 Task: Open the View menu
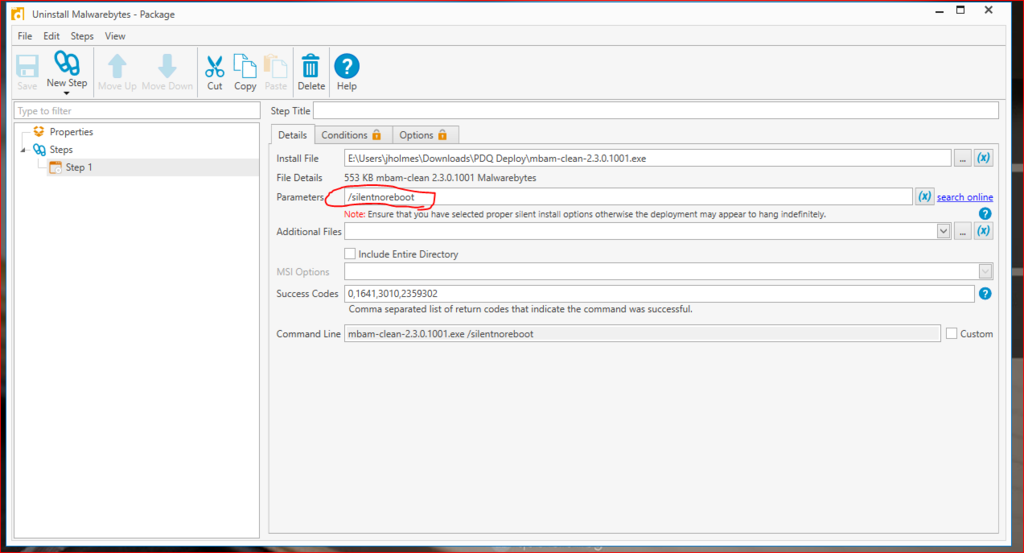(x=115, y=36)
